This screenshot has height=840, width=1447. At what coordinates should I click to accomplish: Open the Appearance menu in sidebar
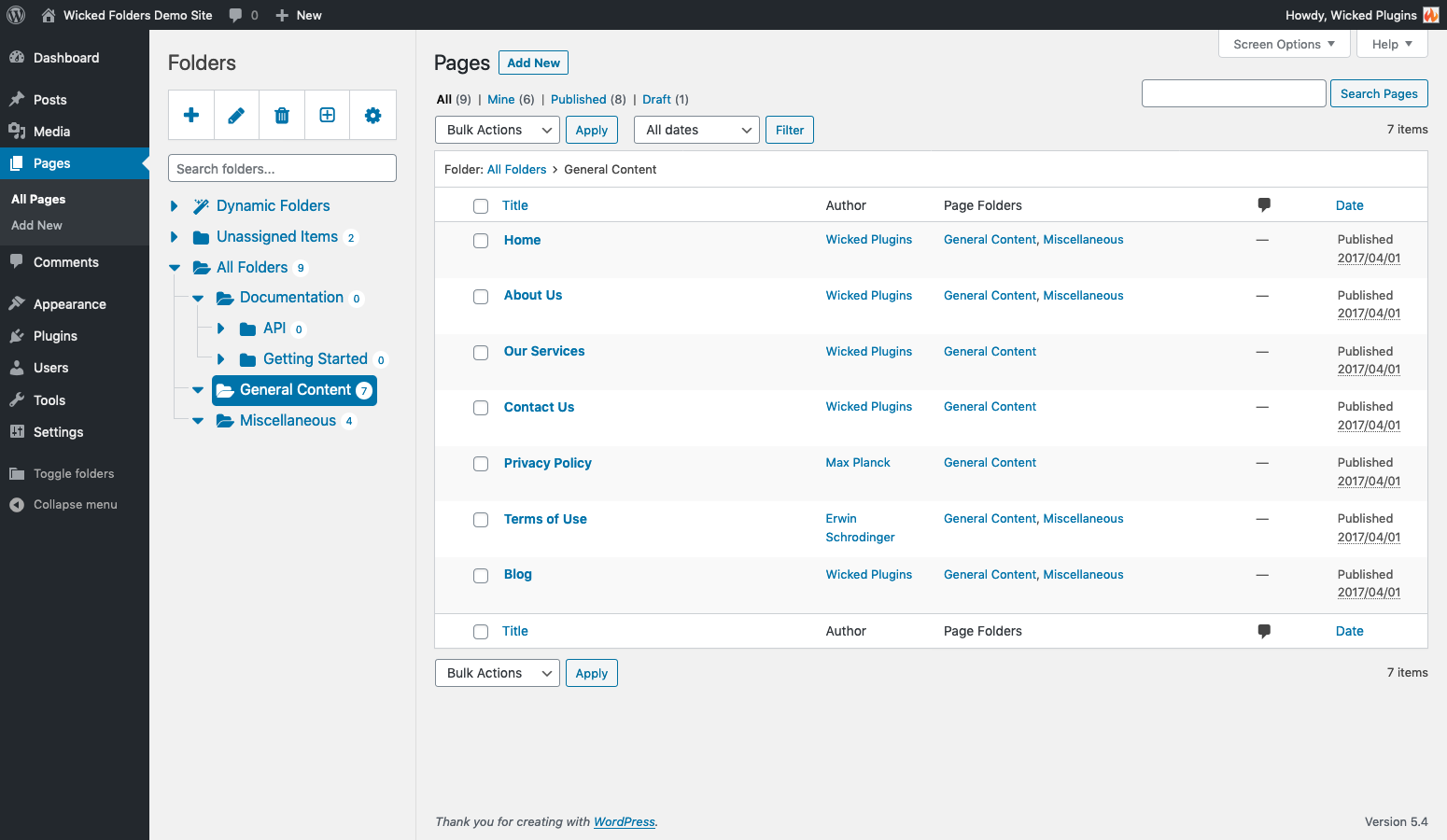pos(69,304)
